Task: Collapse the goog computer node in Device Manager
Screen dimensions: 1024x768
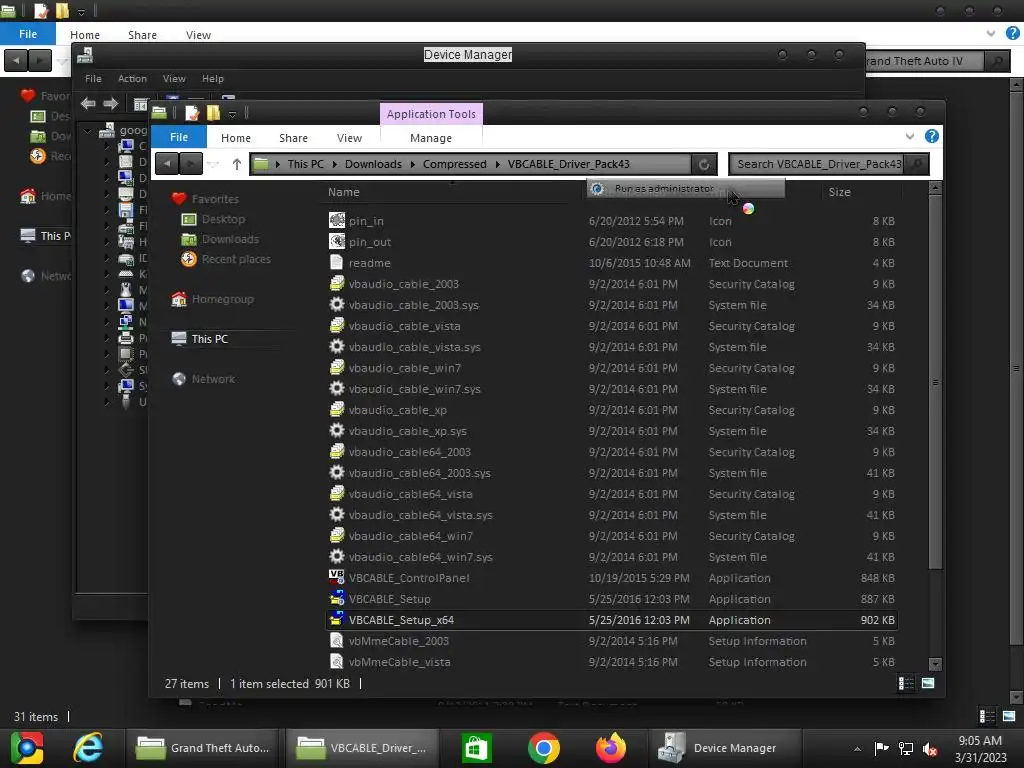Action: click(x=88, y=131)
